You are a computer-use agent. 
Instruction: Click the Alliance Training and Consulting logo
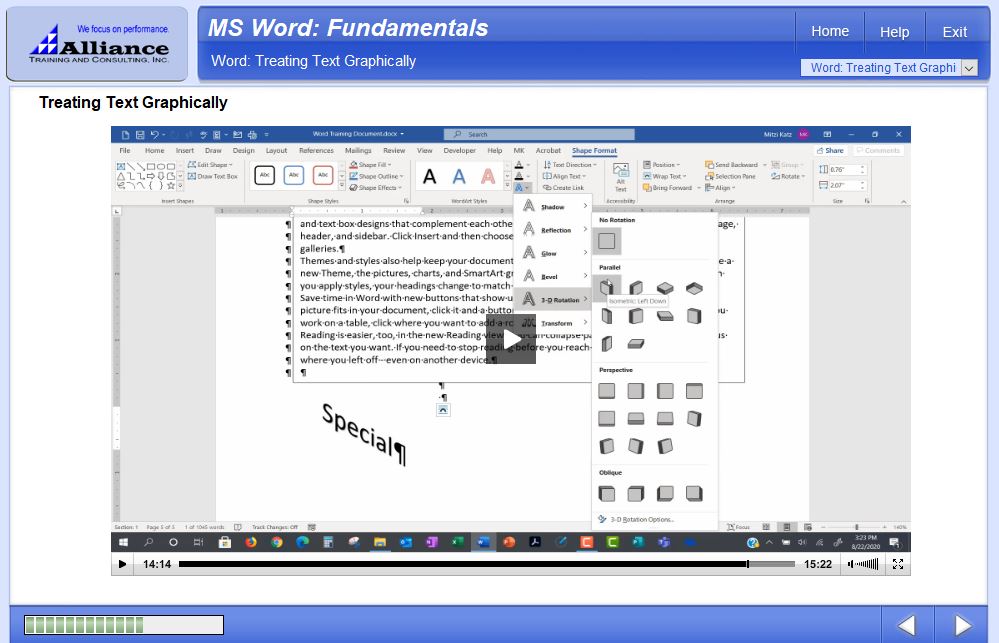tap(97, 44)
